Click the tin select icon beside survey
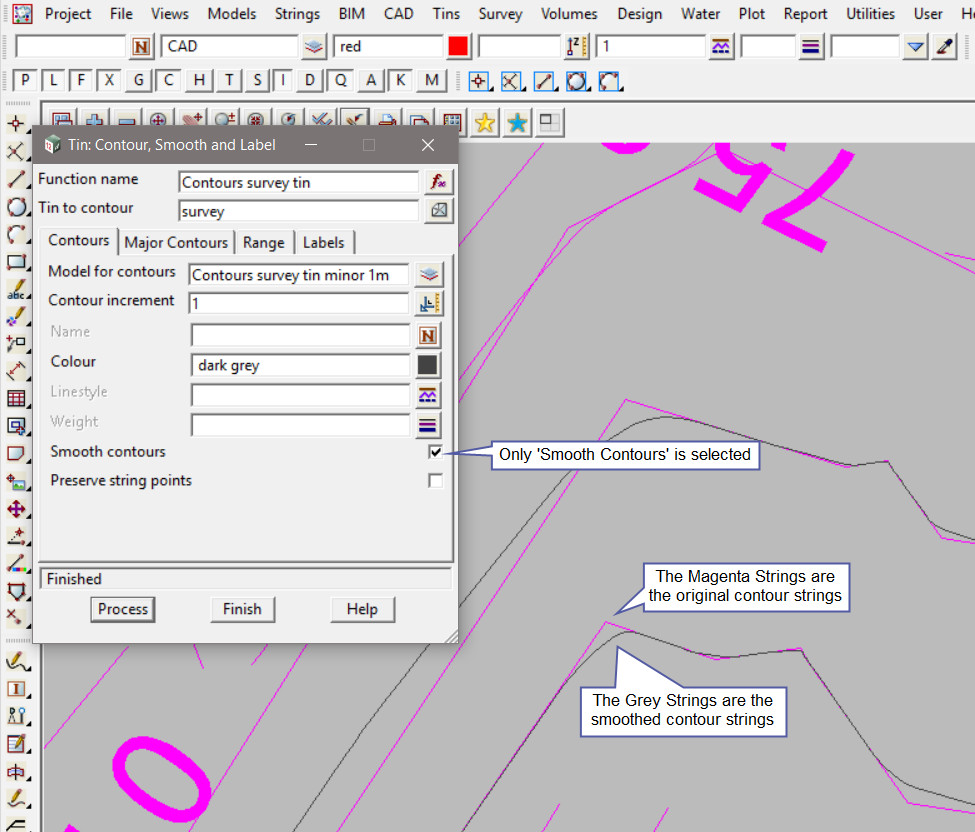The width and height of the screenshot is (975, 832). (x=437, y=211)
